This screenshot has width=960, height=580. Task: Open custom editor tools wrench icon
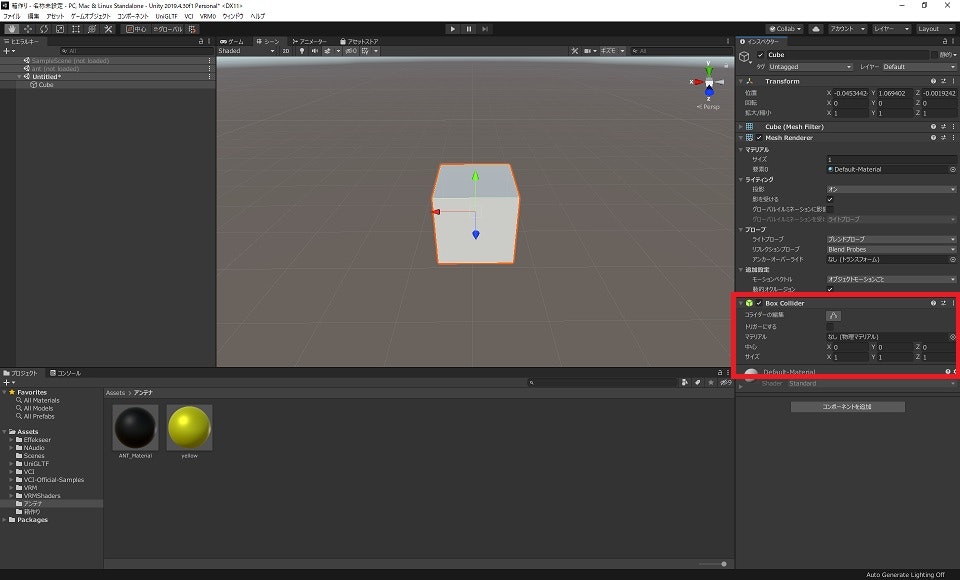point(108,29)
